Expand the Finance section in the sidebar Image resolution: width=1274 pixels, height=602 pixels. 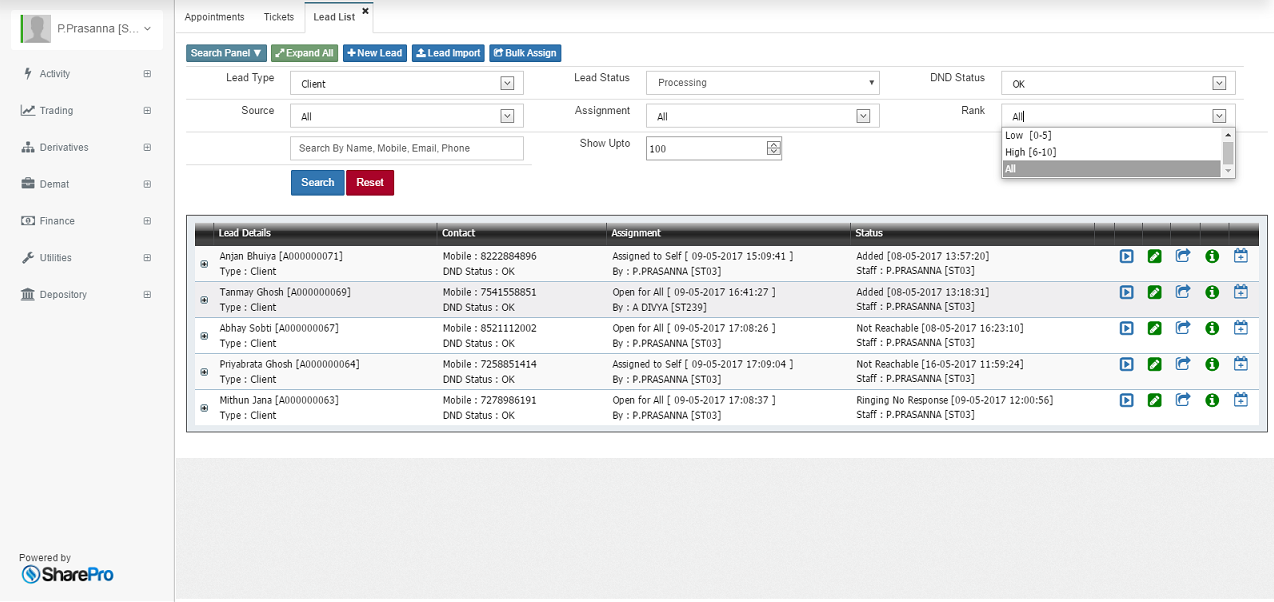coord(147,221)
